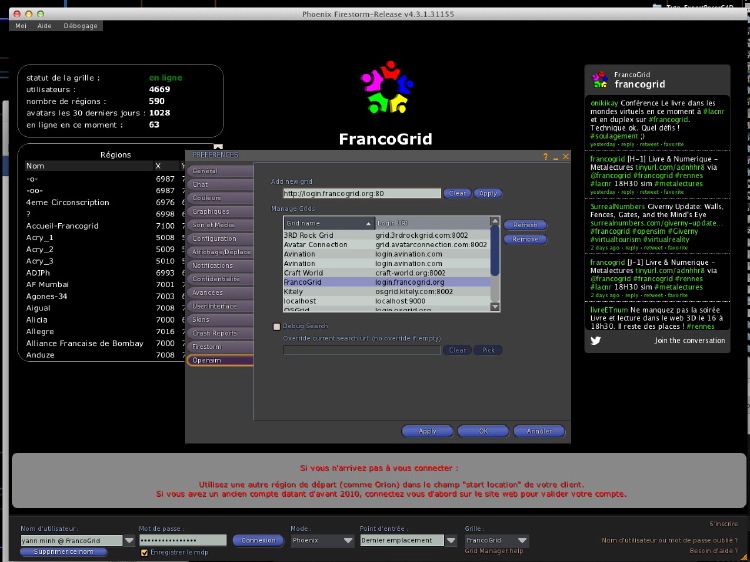The height and width of the screenshot is (562, 750).
Task: Select FrancoGrid row in grid list
Action: (386, 282)
